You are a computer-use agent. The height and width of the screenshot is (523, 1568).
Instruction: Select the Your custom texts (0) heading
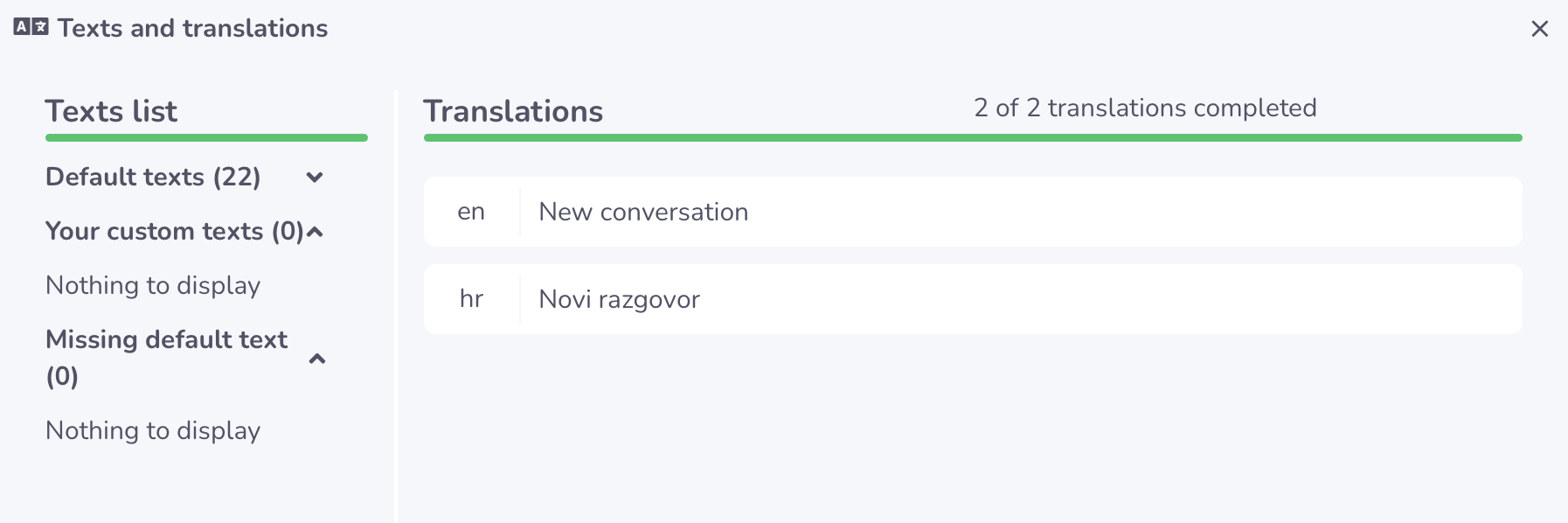(174, 231)
